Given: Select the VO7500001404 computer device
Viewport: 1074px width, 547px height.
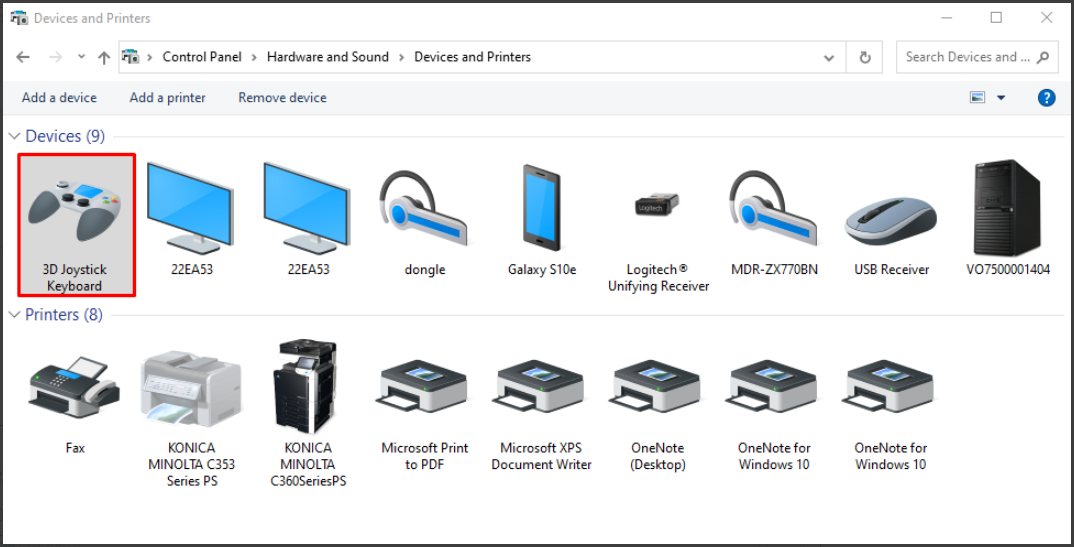Looking at the screenshot, I should click(x=1007, y=219).
